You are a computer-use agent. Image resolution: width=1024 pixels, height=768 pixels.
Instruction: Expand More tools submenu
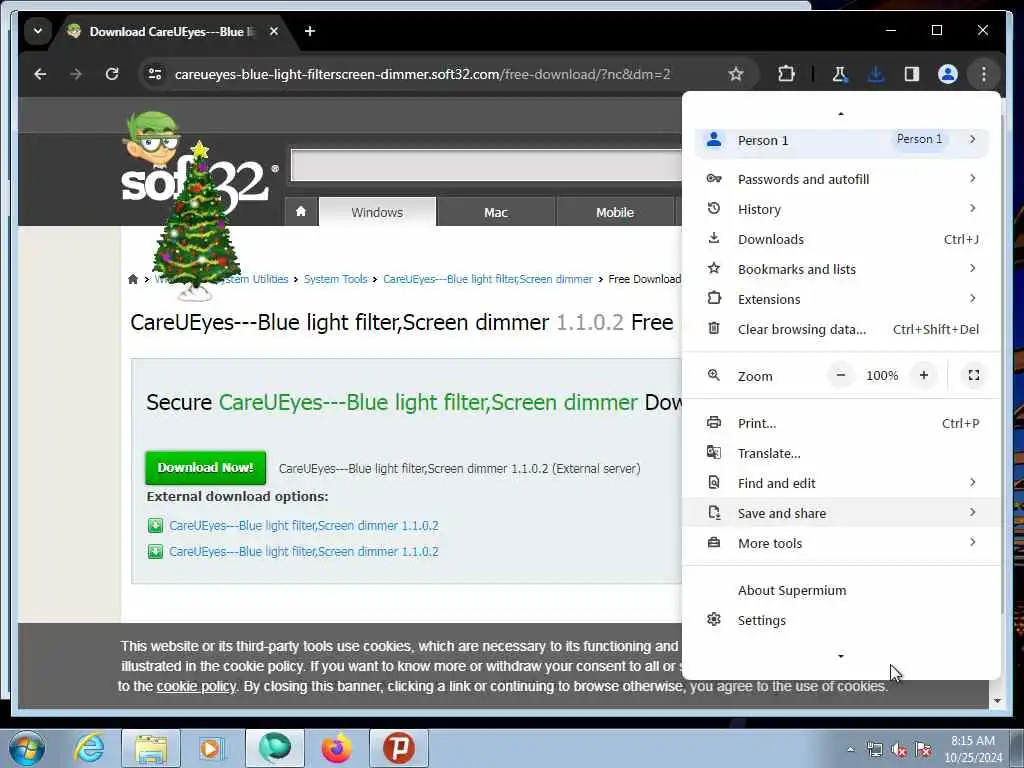[x=841, y=543]
